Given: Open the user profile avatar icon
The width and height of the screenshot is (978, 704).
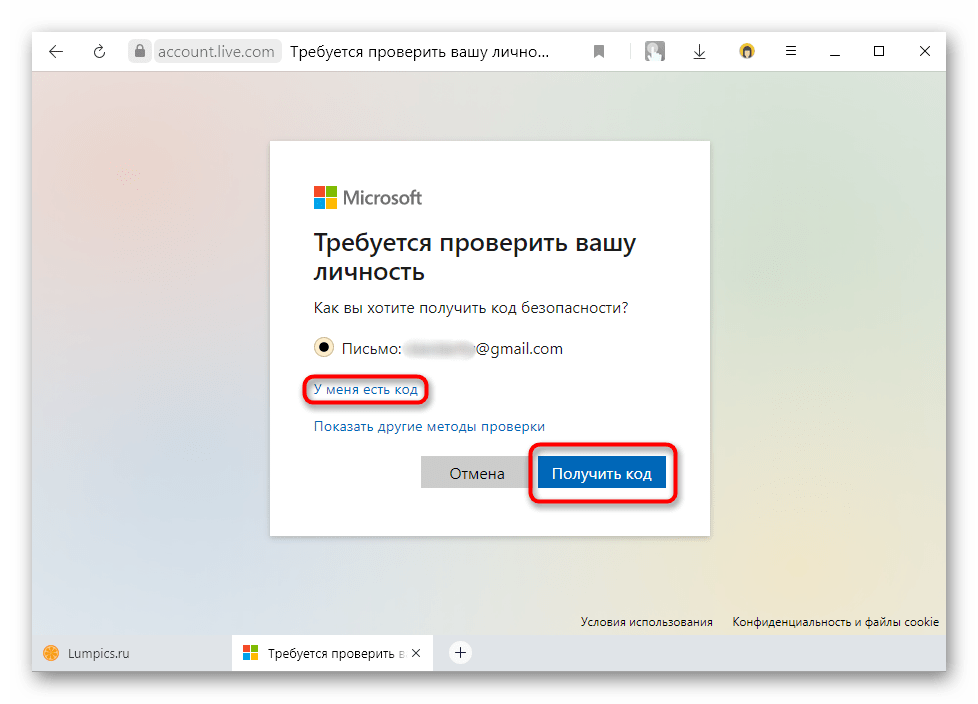Looking at the screenshot, I should point(655,52).
